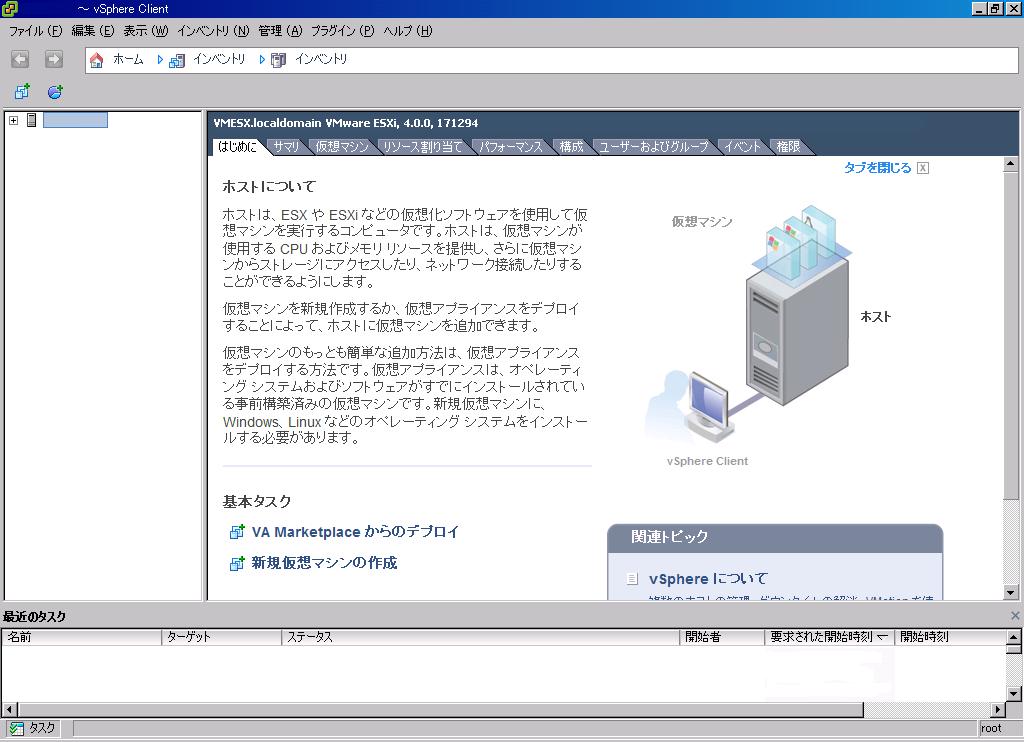Open the dropdown arrow after first インベントリ breadcrumb
This screenshot has height=742, width=1024.
pos(262,59)
